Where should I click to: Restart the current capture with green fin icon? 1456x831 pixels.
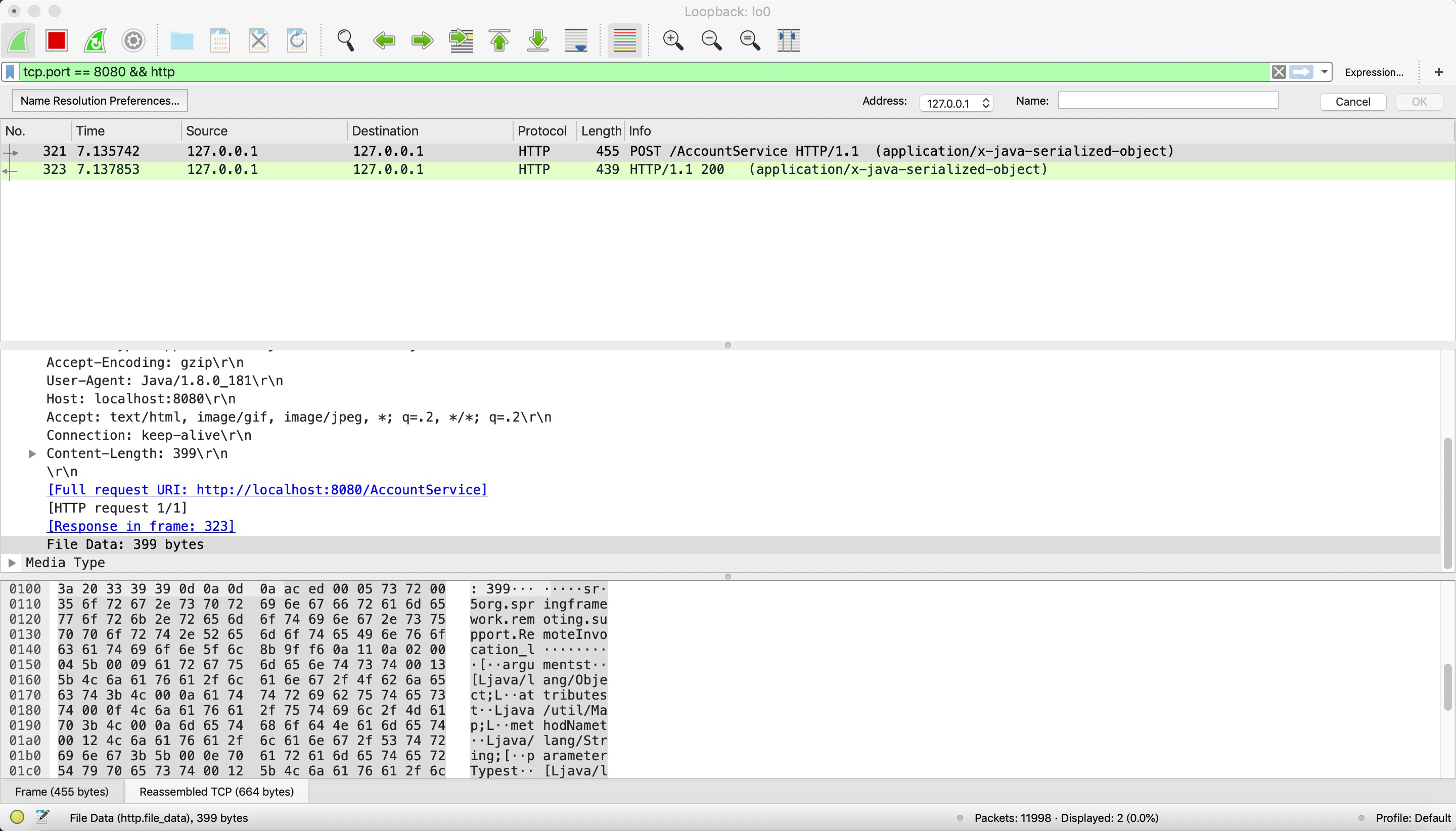[95, 40]
